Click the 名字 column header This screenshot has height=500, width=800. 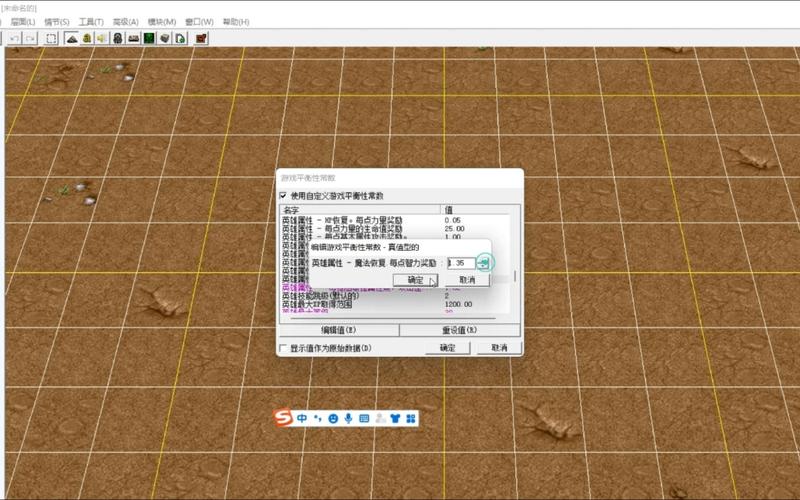[360, 210]
